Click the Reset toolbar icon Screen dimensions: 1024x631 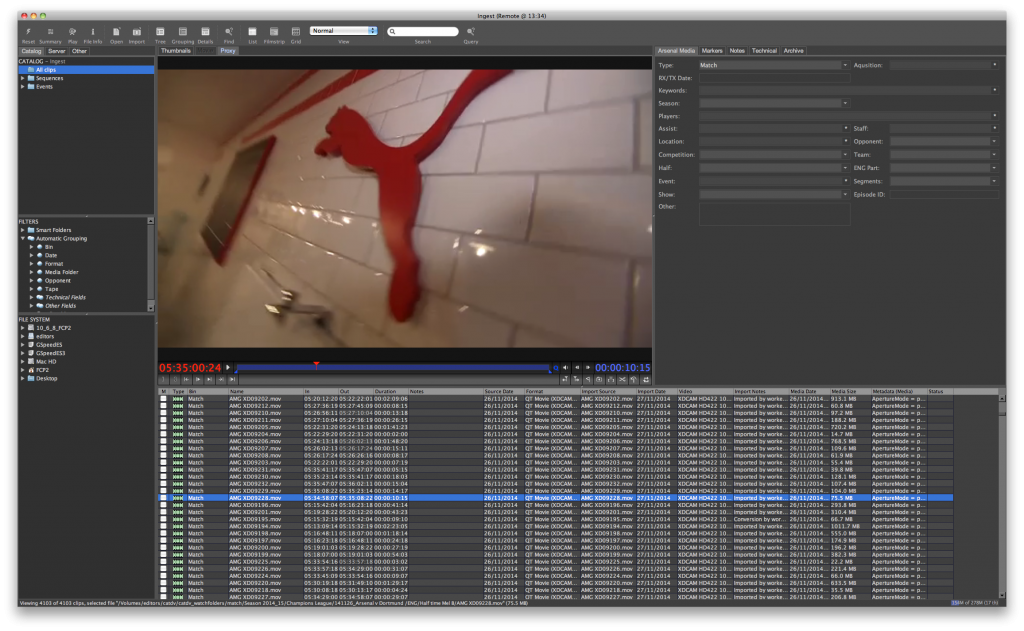[28, 32]
